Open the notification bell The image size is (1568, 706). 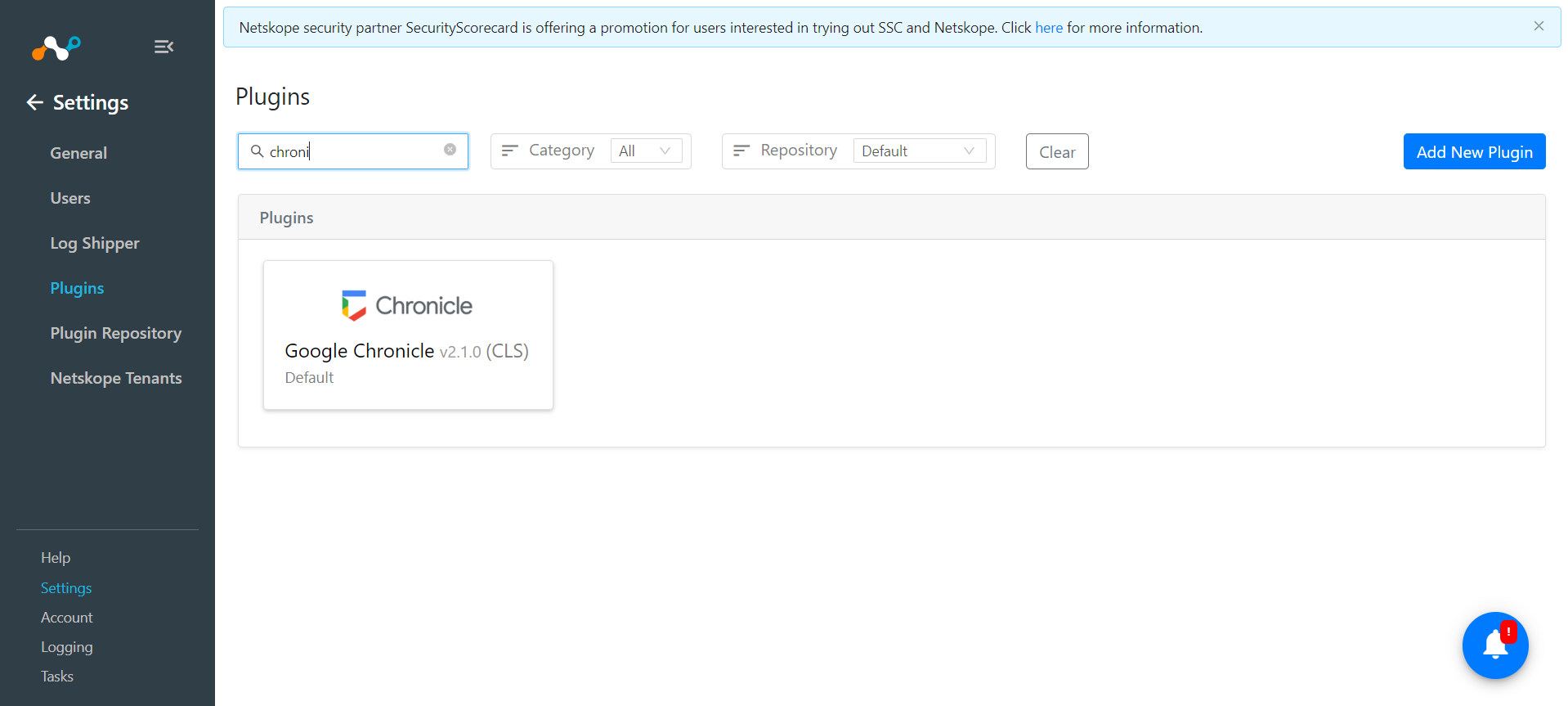[1495, 645]
